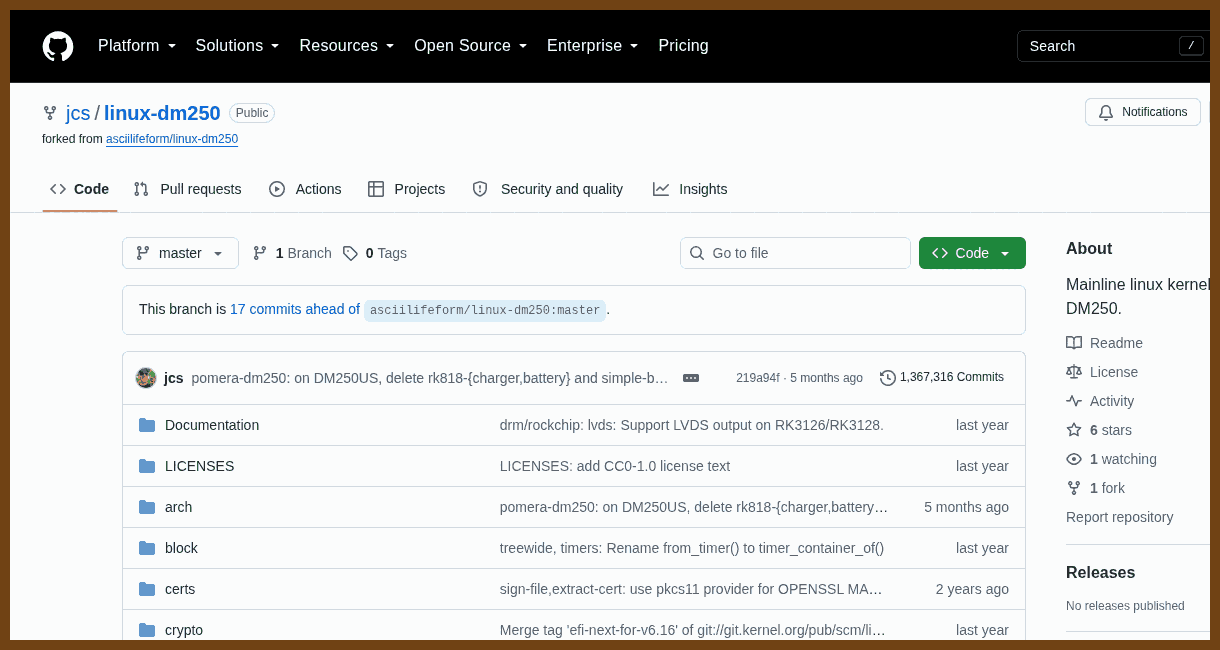Open the asciilifeform/linux-dm250 forked-from link
Viewport: 1220px width, 650px height.
point(172,139)
